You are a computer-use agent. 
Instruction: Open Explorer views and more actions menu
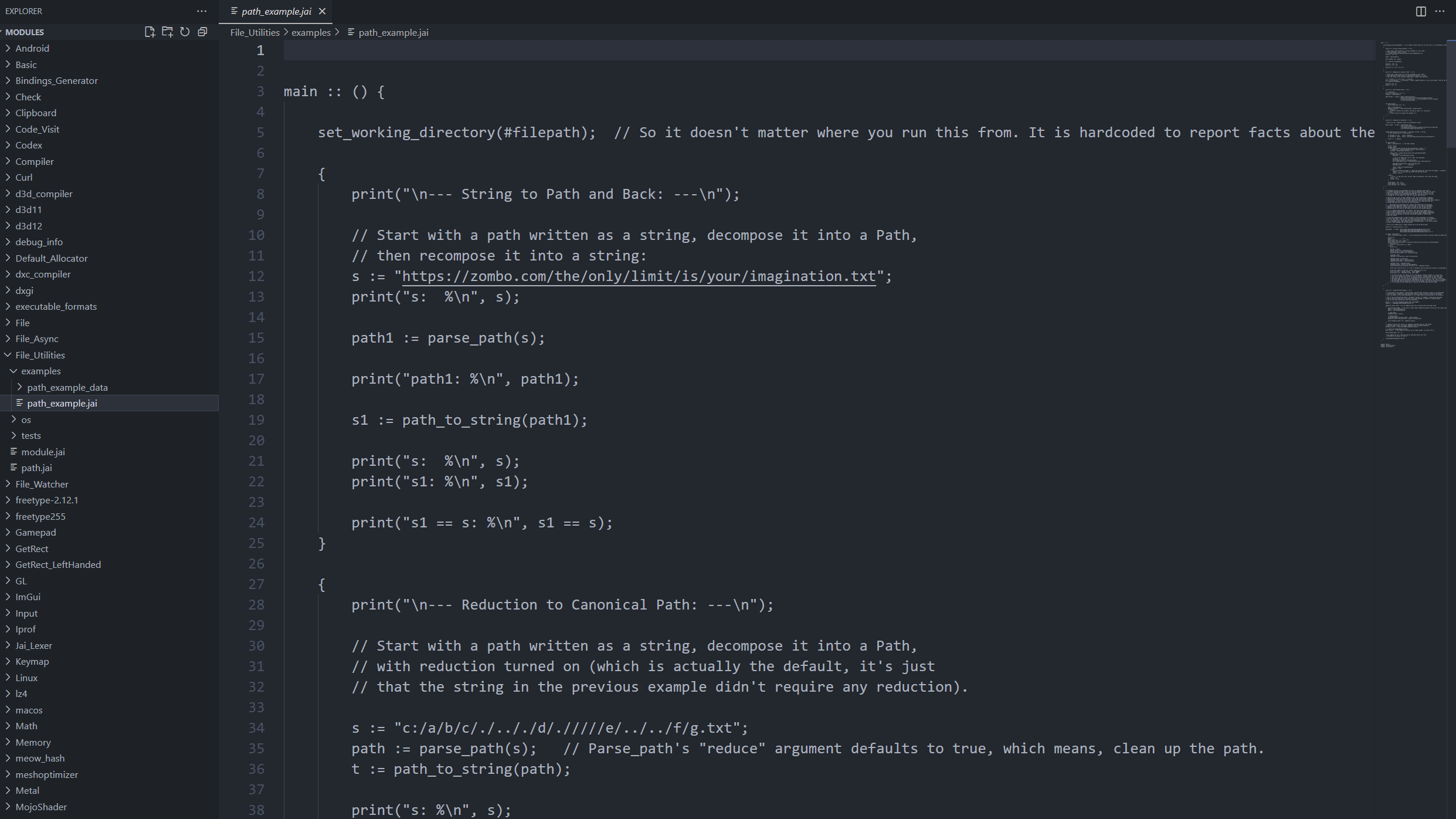pos(202,11)
